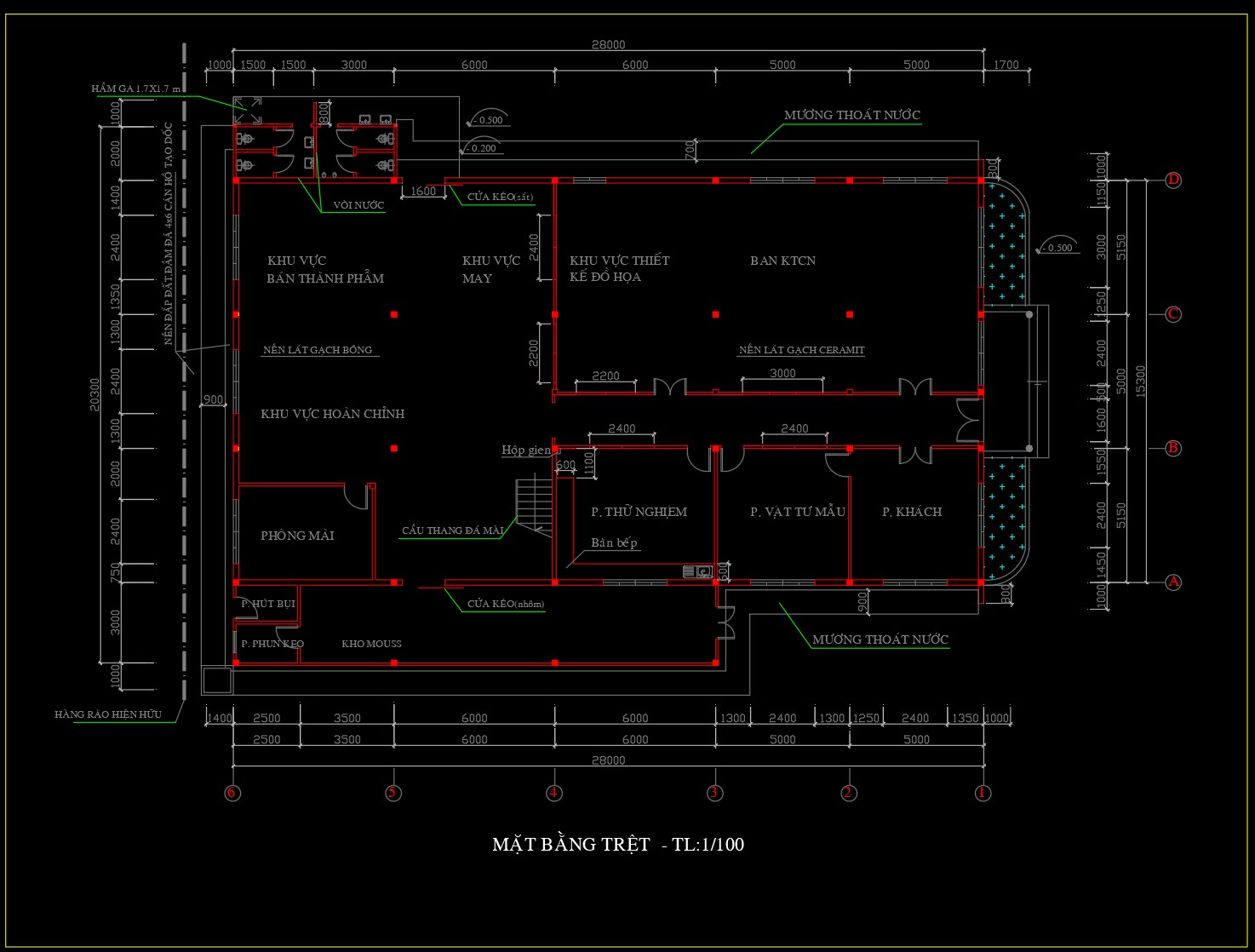Select the BAN KTCN room label
Screen dimensions: 1255x952
782,261
